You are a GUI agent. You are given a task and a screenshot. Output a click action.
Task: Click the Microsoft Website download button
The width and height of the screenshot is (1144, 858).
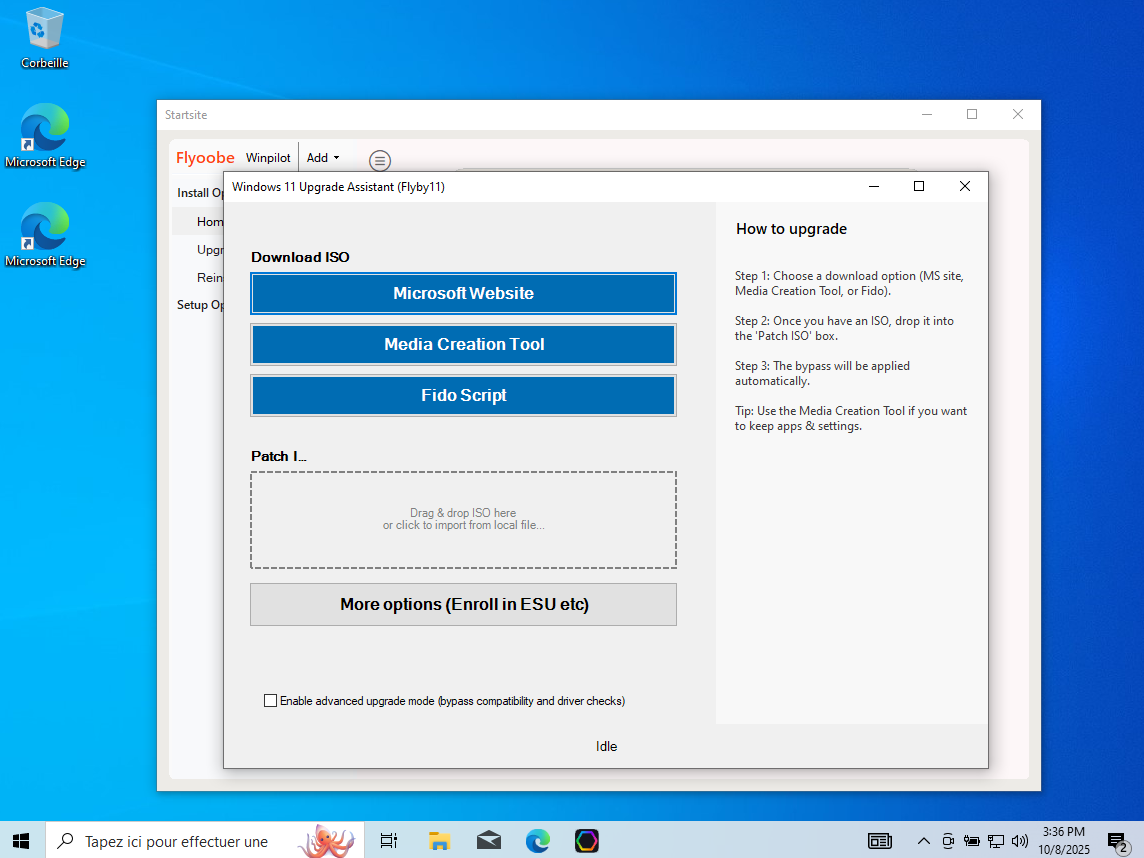[x=463, y=294]
